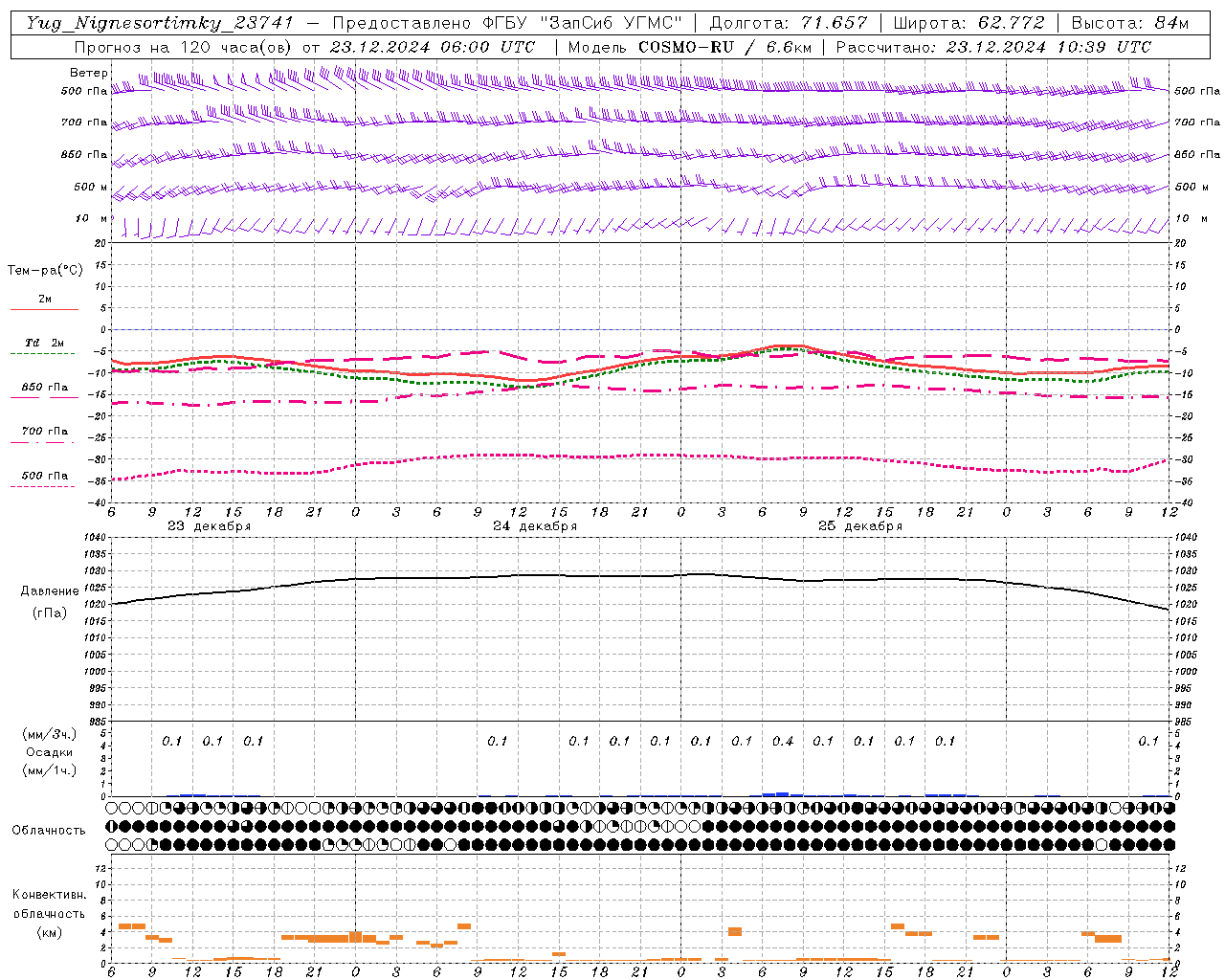This screenshot has width=1225, height=980.
Task: Click the Тем-ра(°C) axis title
Action: tap(45, 271)
